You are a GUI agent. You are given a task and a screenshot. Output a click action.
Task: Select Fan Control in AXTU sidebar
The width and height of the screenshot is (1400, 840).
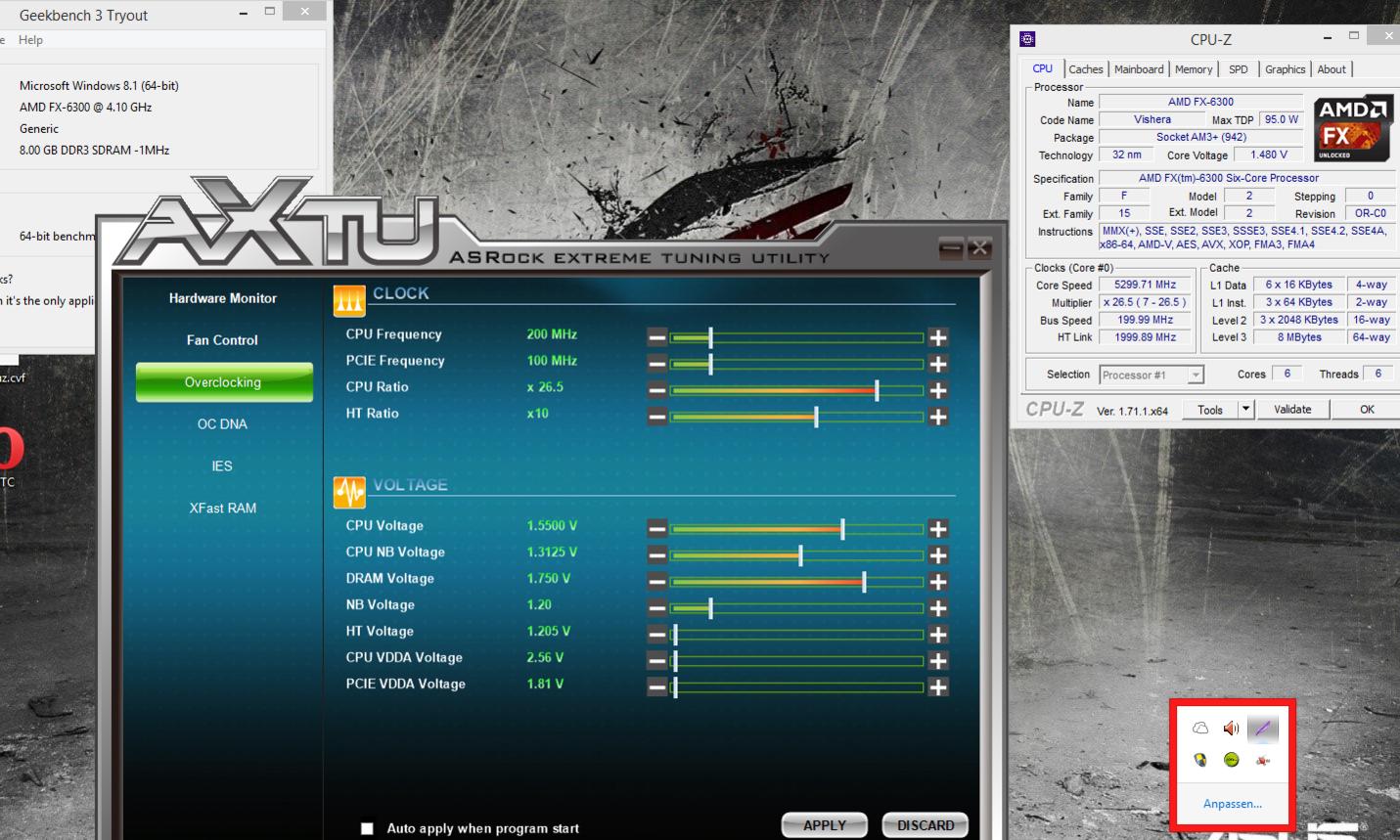click(223, 340)
